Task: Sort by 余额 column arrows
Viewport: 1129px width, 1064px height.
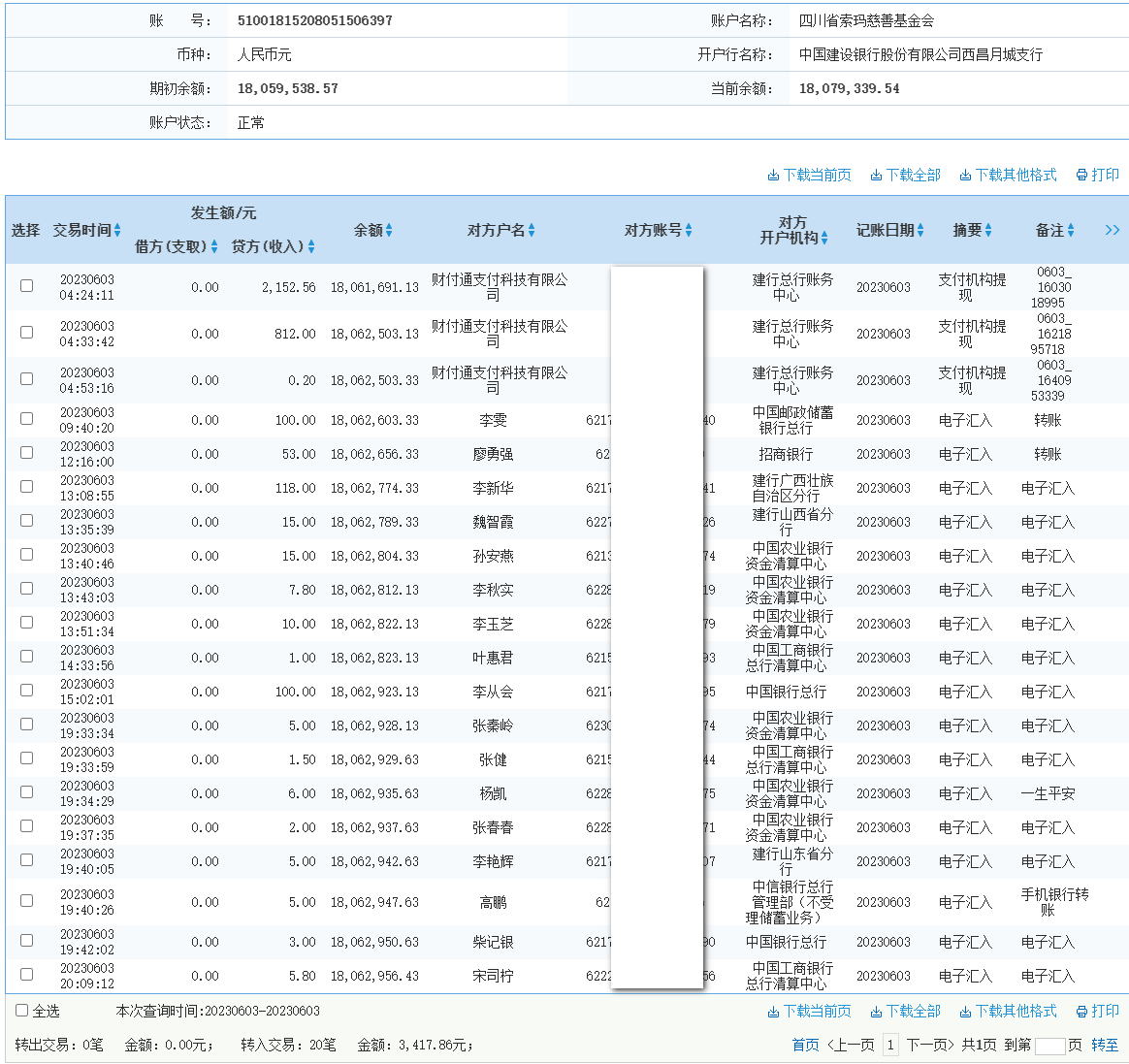Action: tap(389, 231)
